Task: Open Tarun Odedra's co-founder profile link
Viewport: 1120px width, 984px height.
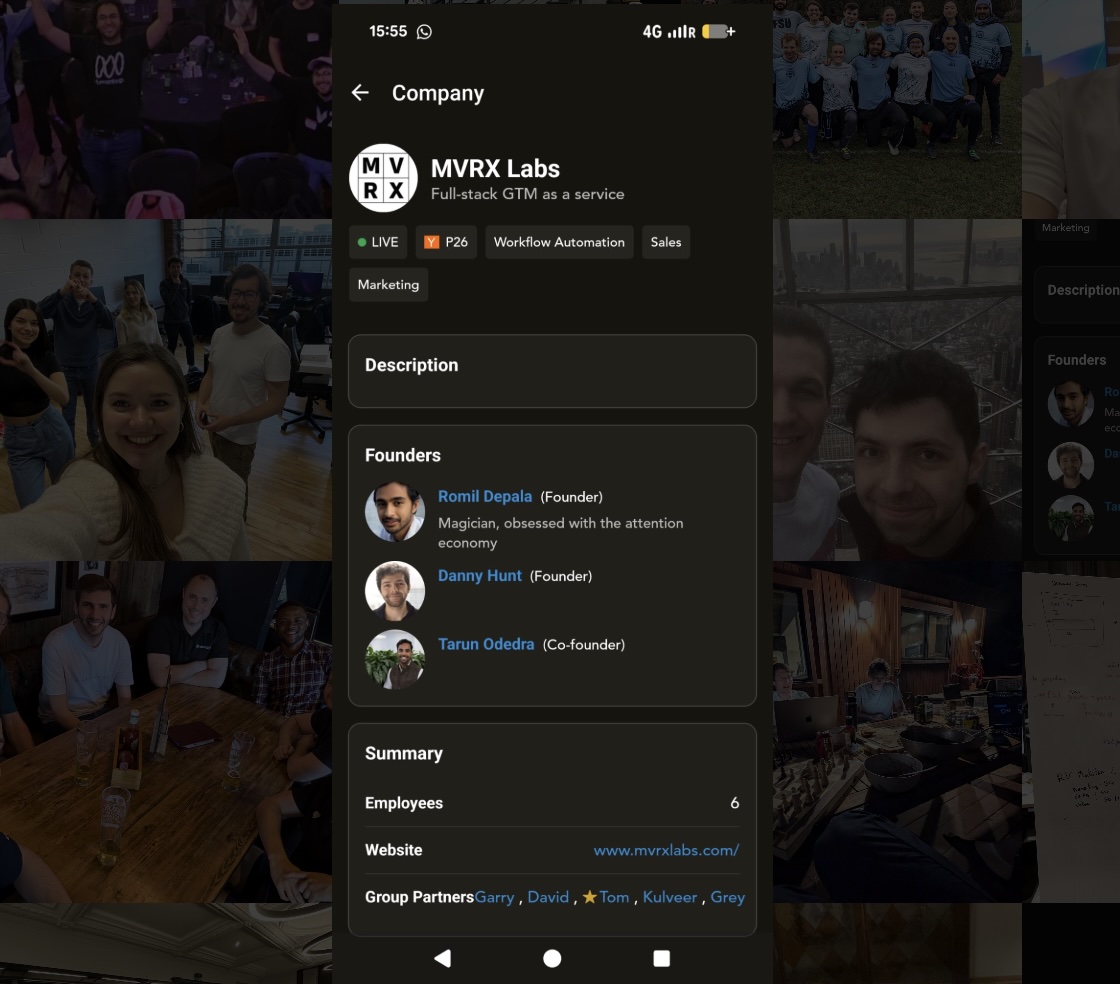Action: (x=486, y=644)
